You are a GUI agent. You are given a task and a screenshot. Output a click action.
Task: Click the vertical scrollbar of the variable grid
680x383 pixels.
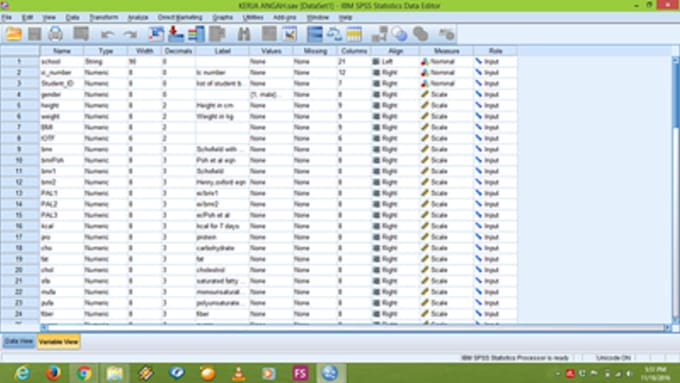pyautogui.click(x=676, y=189)
